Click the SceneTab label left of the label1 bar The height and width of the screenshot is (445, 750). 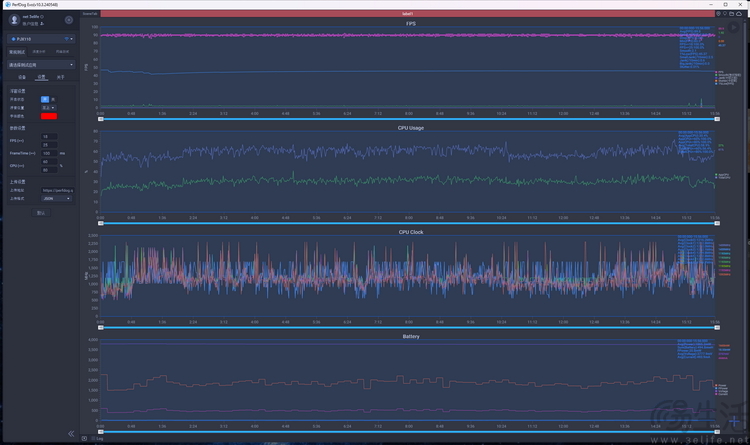point(90,14)
